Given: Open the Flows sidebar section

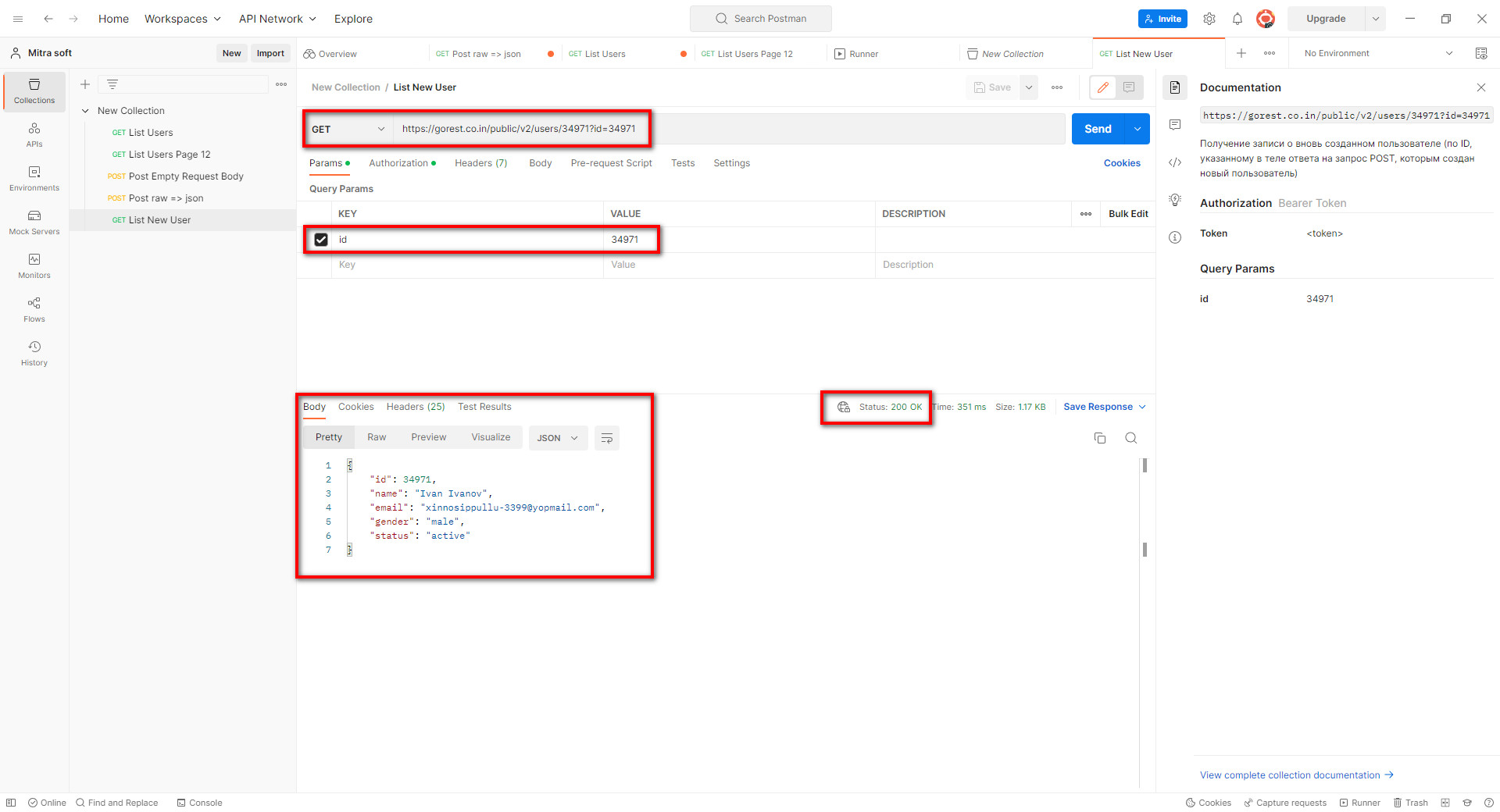Looking at the screenshot, I should point(34,310).
